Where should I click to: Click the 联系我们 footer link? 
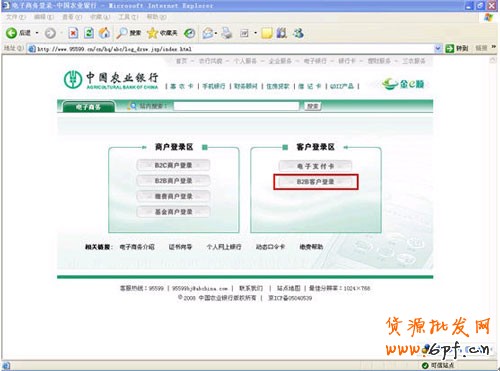tap(251, 288)
